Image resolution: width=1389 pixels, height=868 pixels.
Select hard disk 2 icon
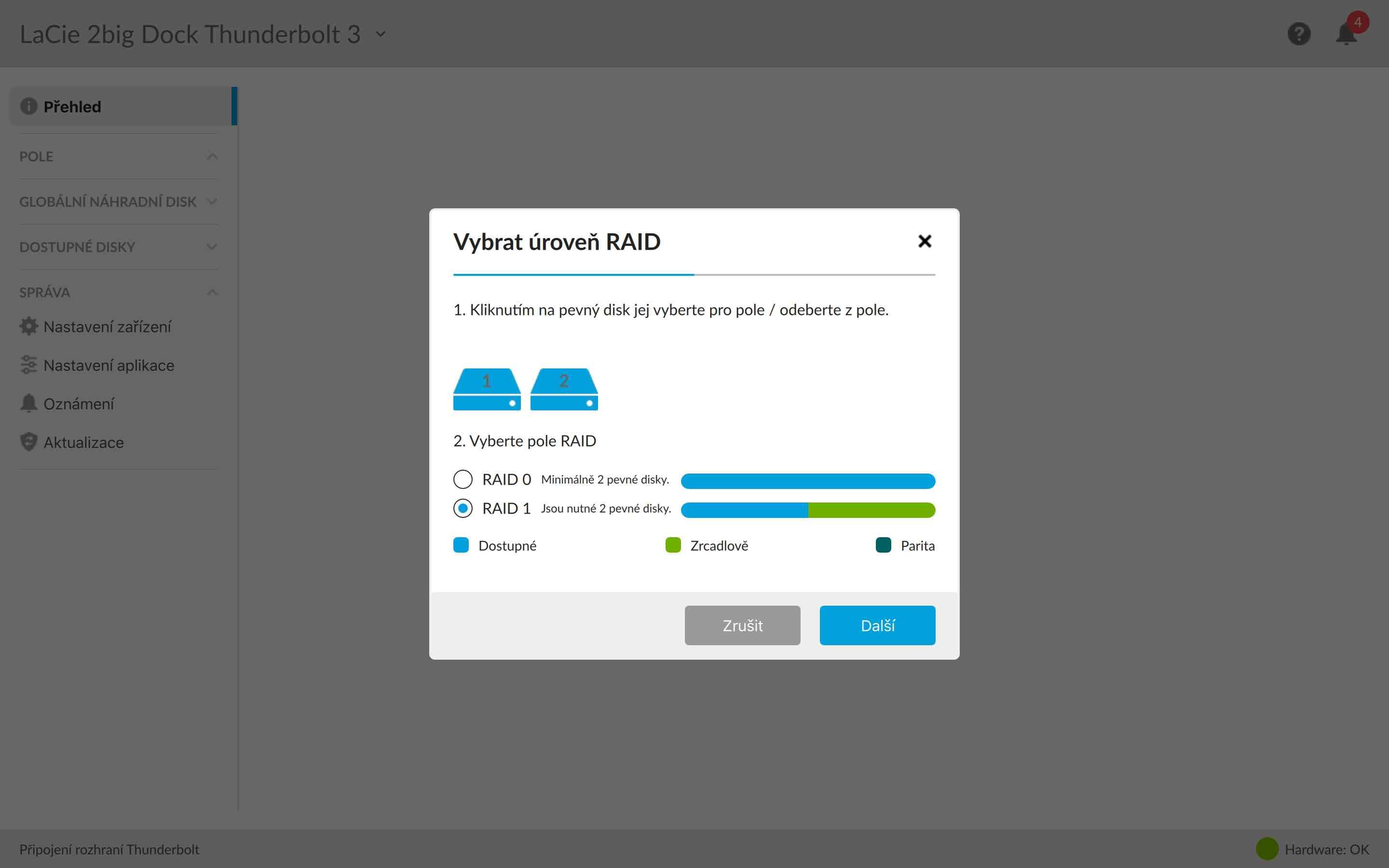tap(564, 389)
